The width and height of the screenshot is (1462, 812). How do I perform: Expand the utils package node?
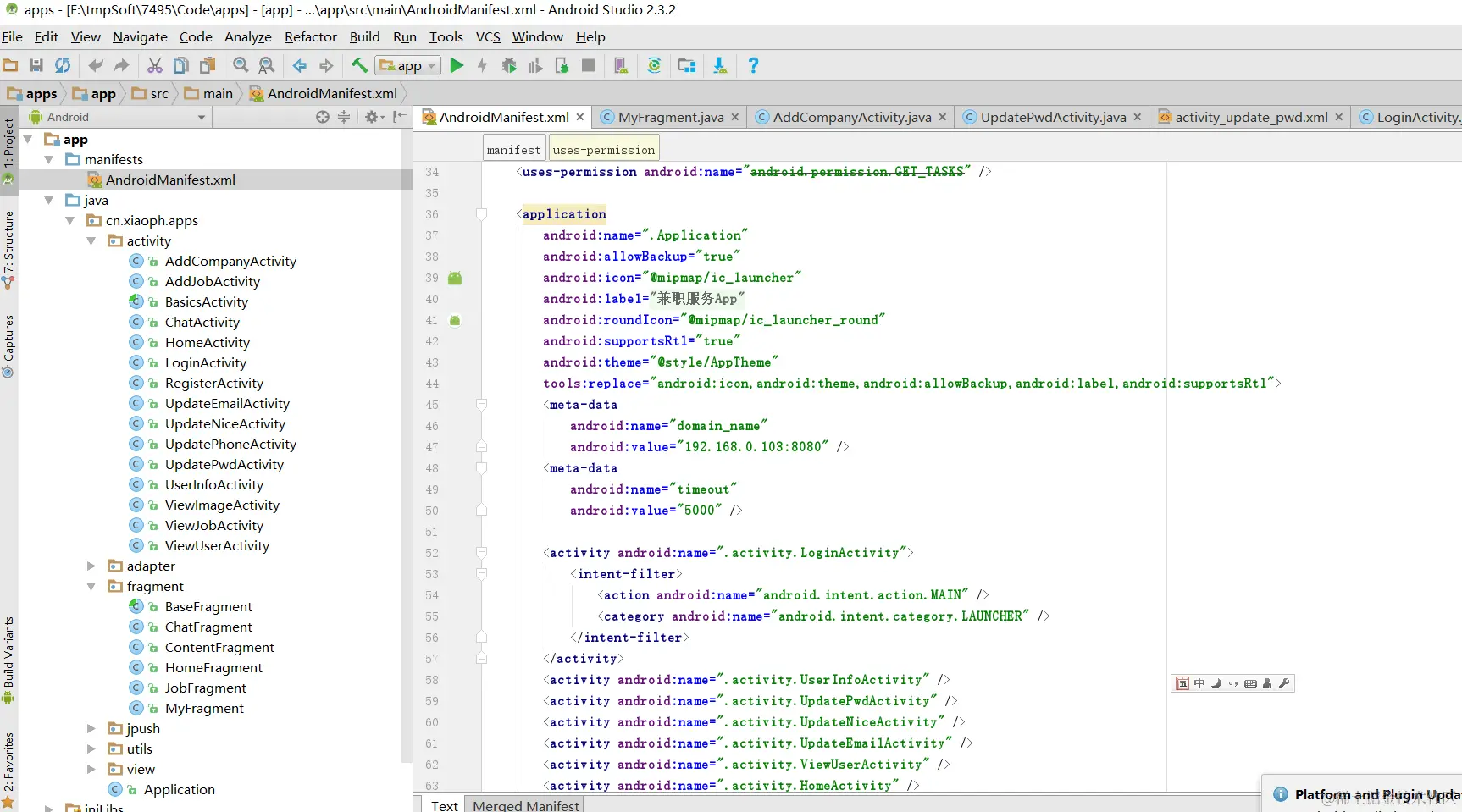[x=91, y=748]
